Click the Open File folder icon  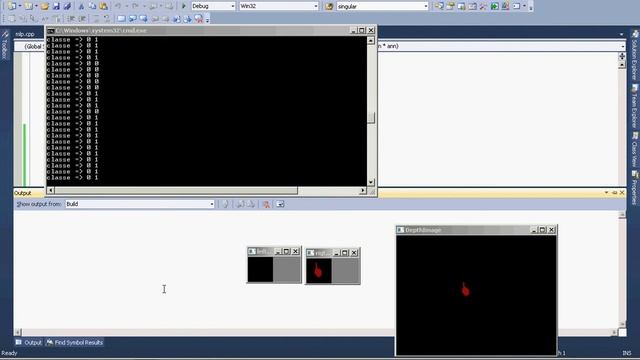tap(45, 6)
